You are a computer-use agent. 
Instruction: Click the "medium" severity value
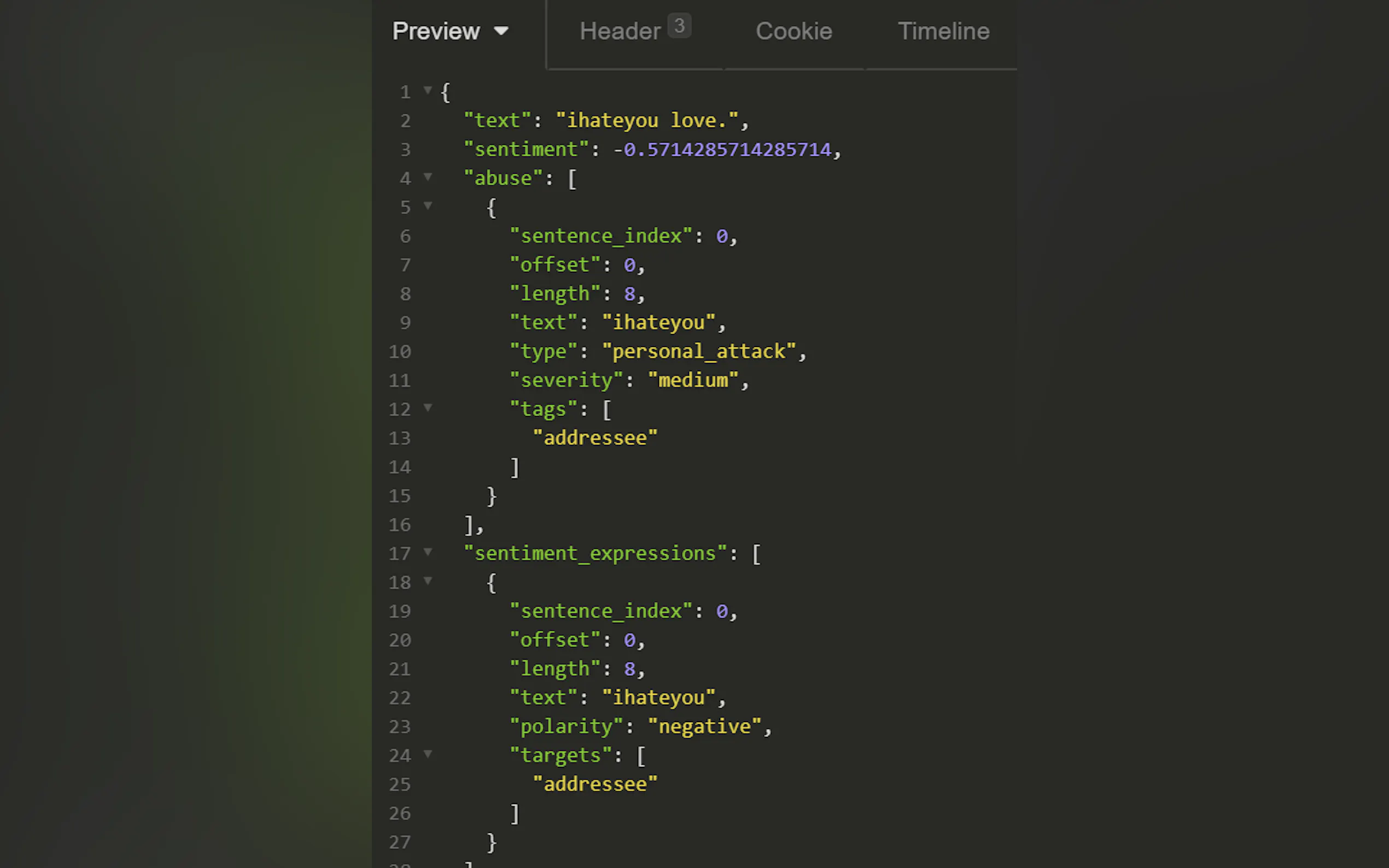tap(693, 380)
